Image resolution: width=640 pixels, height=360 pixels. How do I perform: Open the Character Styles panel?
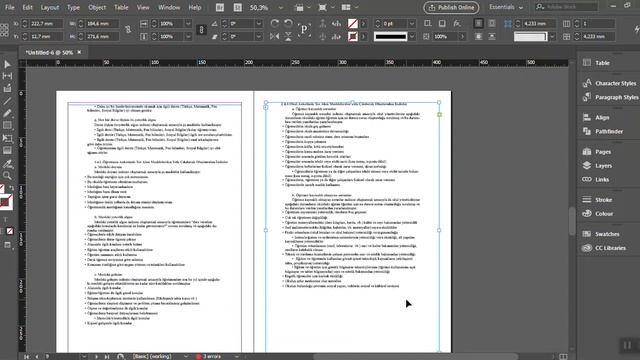tap(611, 83)
